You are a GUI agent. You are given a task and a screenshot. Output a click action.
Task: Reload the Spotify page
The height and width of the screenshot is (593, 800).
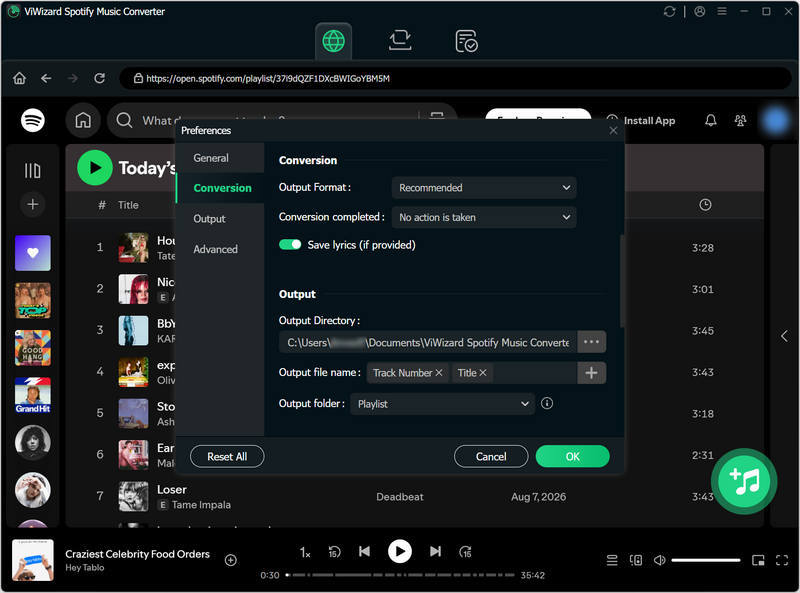coord(99,78)
